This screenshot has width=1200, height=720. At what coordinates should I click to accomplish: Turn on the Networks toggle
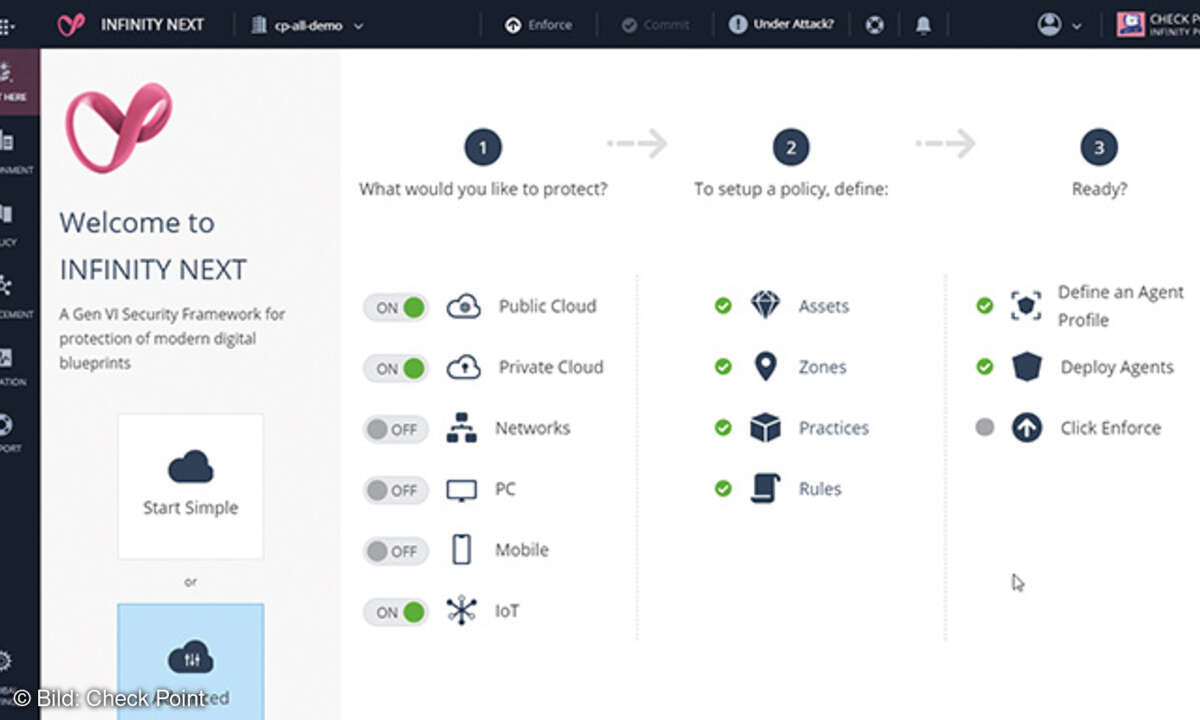pyautogui.click(x=396, y=429)
